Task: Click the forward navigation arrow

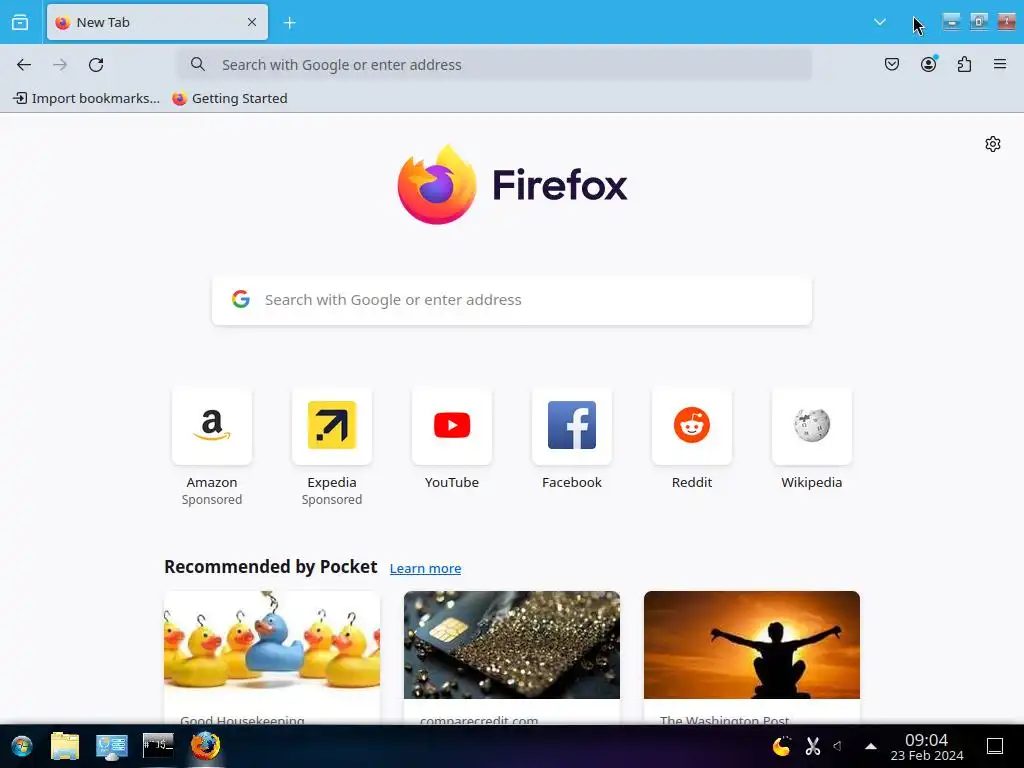Action: (60, 65)
